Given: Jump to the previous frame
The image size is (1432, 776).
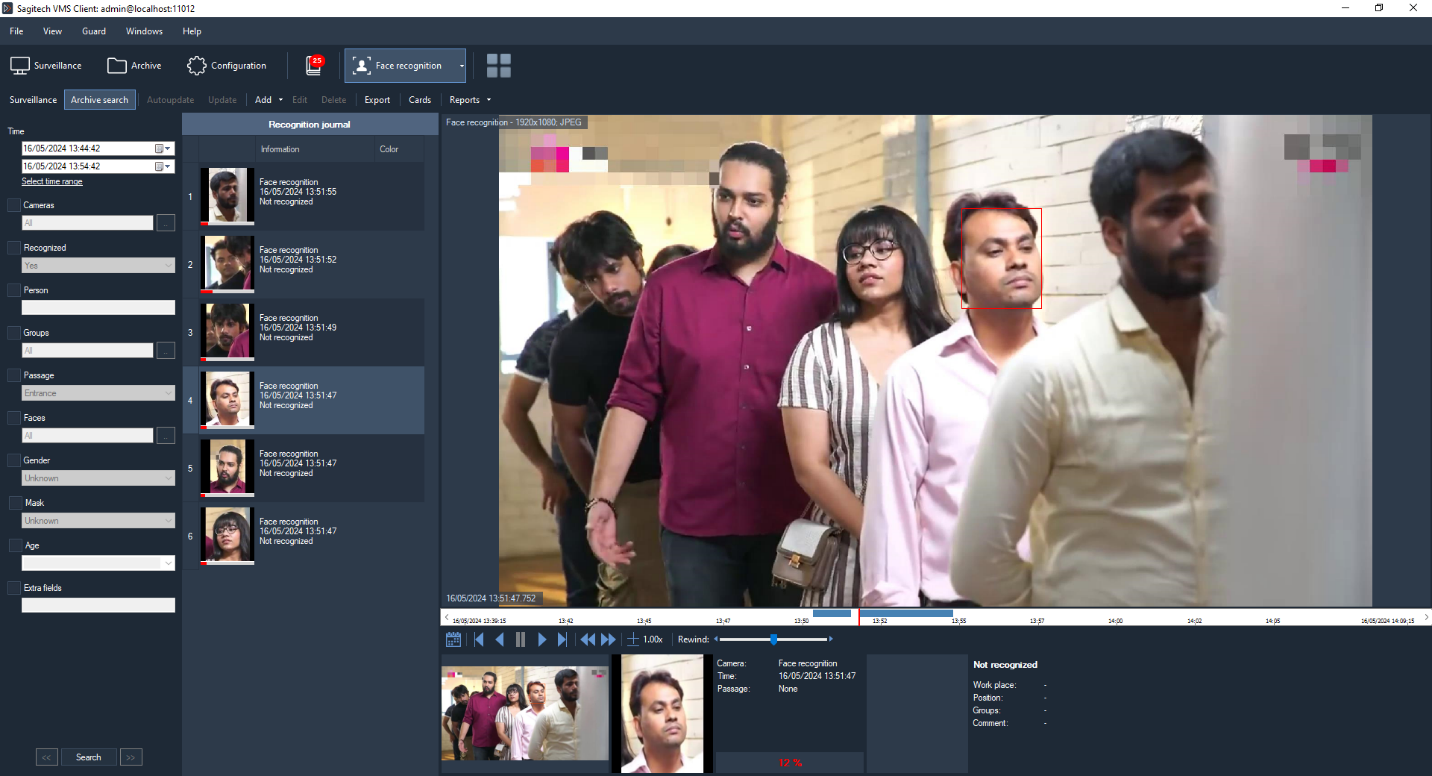Looking at the screenshot, I should point(499,639).
